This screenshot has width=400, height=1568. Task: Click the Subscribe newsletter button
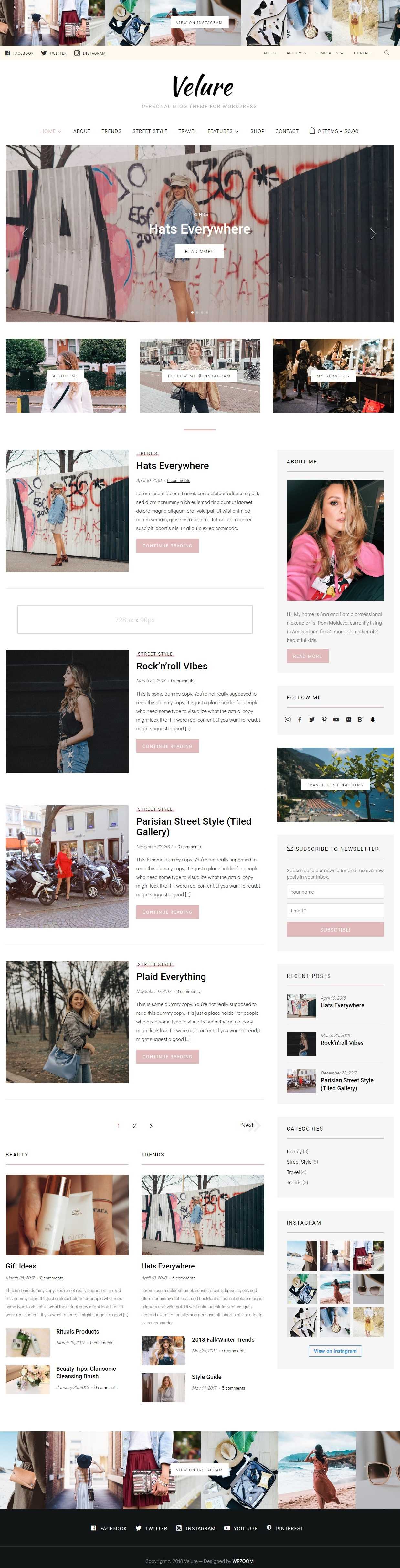pyautogui.click(x=335, y=930)
